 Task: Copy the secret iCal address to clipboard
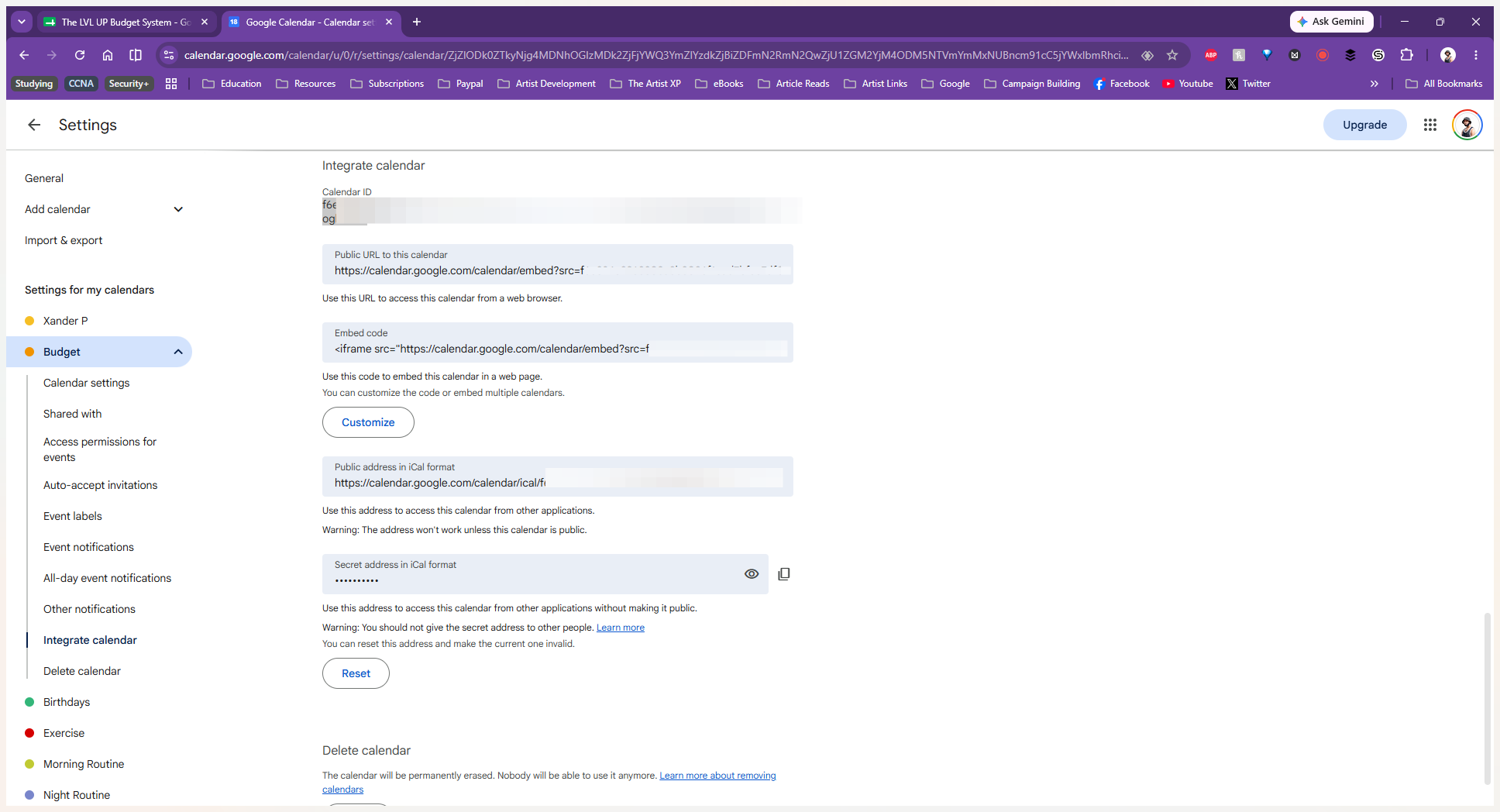784,574
